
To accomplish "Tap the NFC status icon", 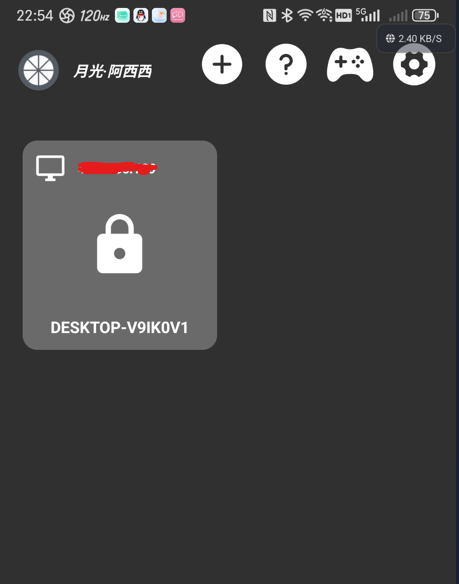I will coord(269,16).
